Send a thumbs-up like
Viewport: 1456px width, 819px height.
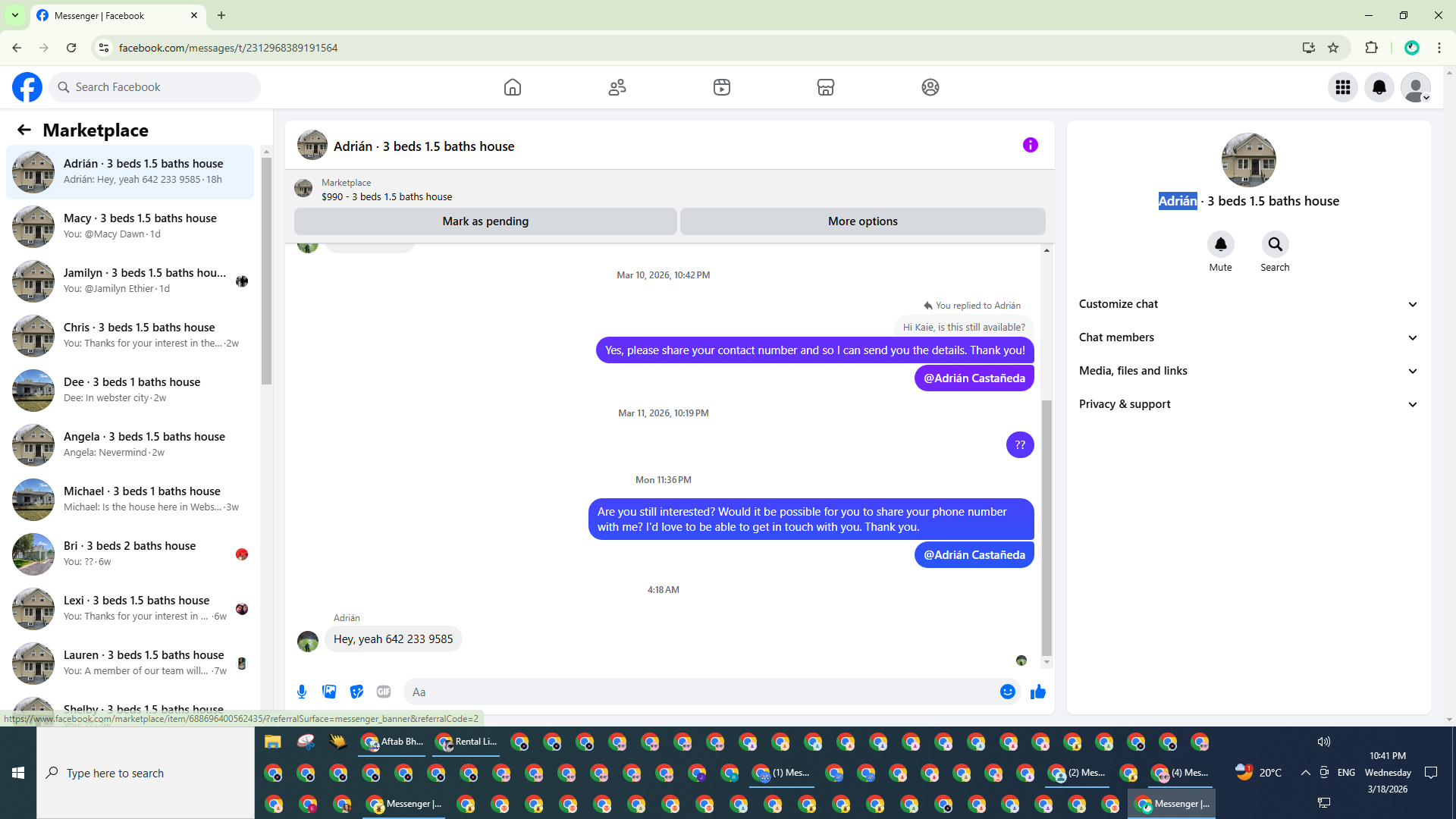click(x=1037, y=692)
